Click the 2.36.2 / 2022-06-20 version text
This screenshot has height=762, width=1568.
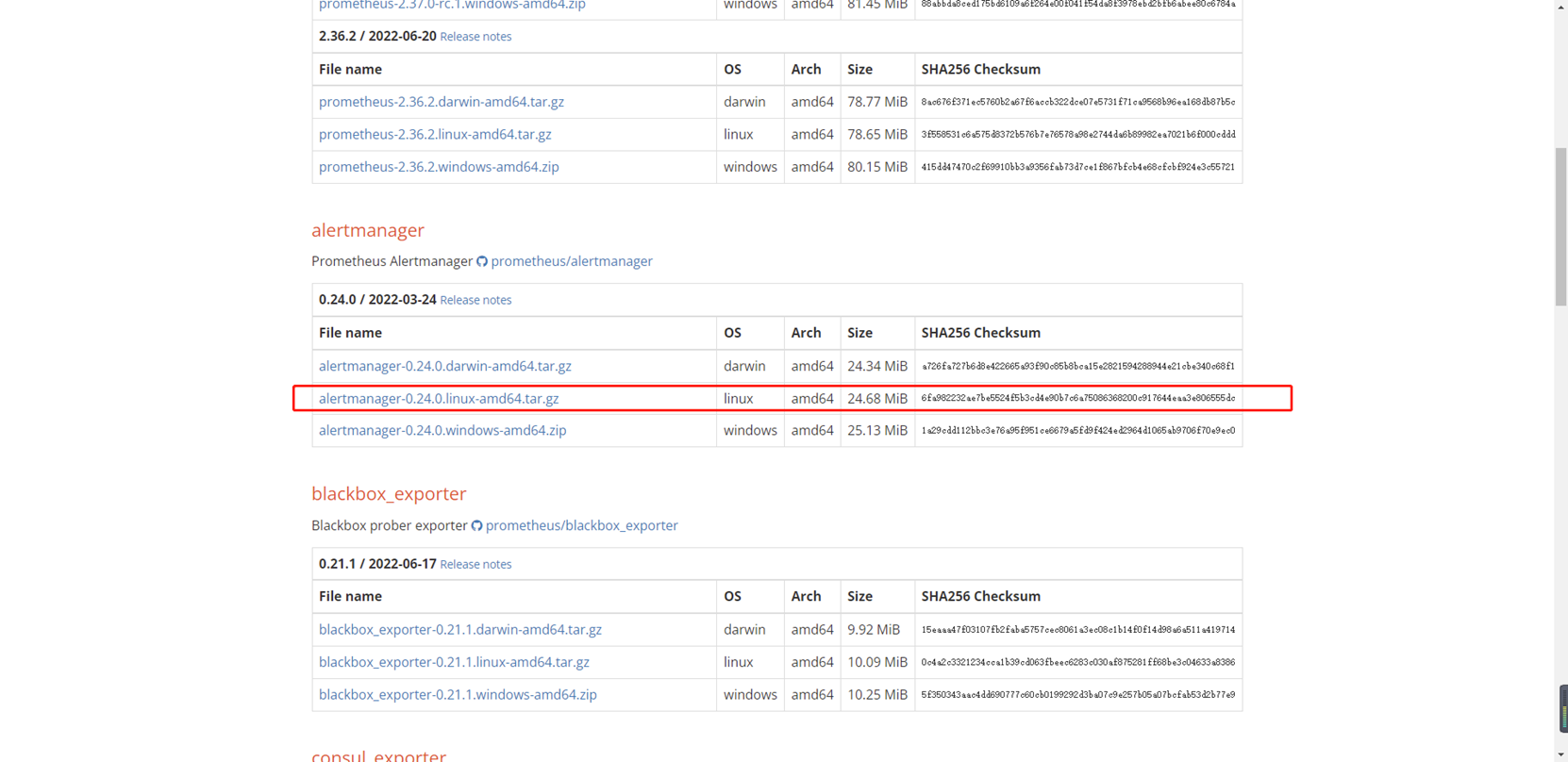[377, 37]
